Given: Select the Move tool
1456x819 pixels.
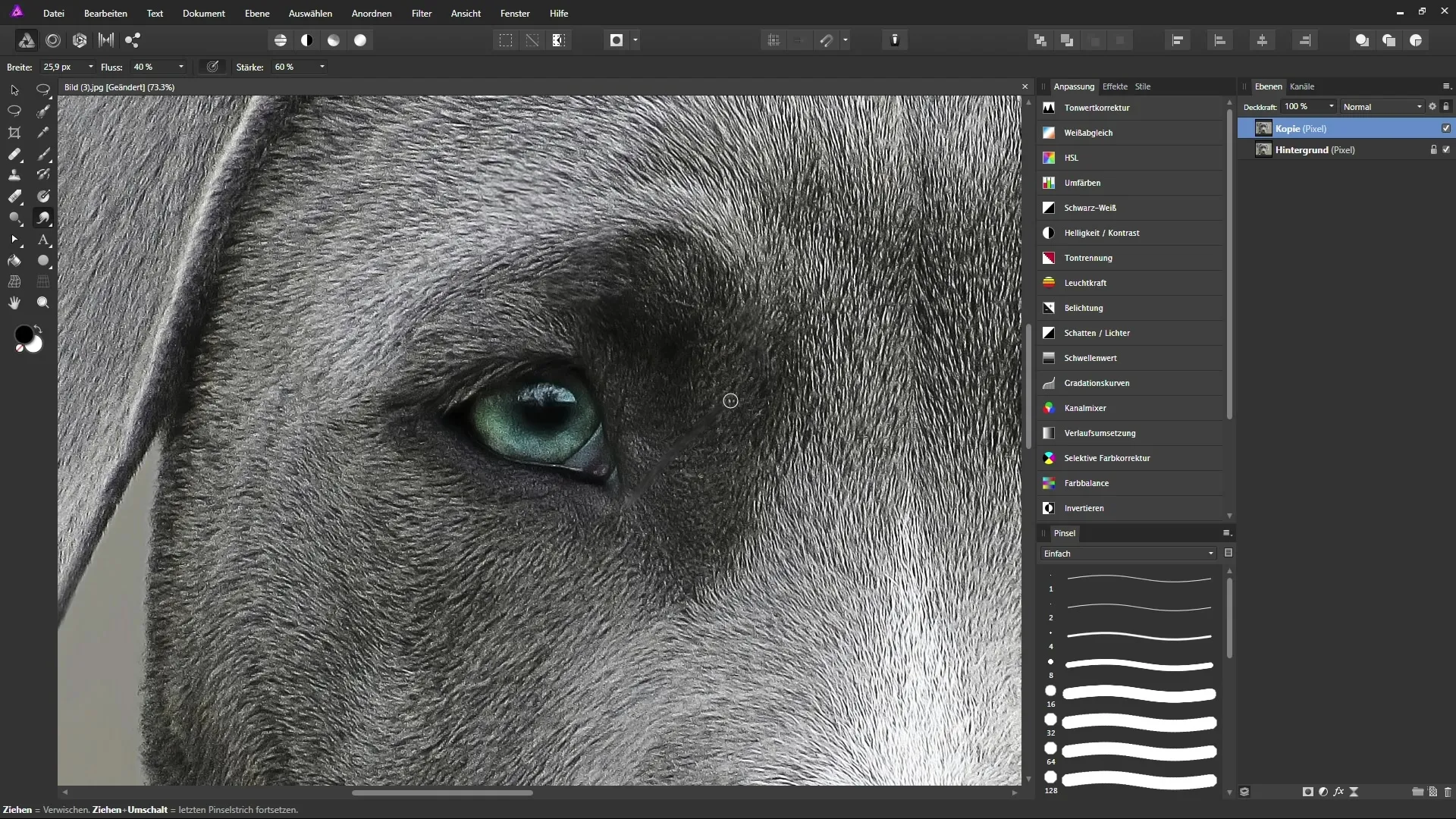Looking at the screenshot, I should coord(14,89).
